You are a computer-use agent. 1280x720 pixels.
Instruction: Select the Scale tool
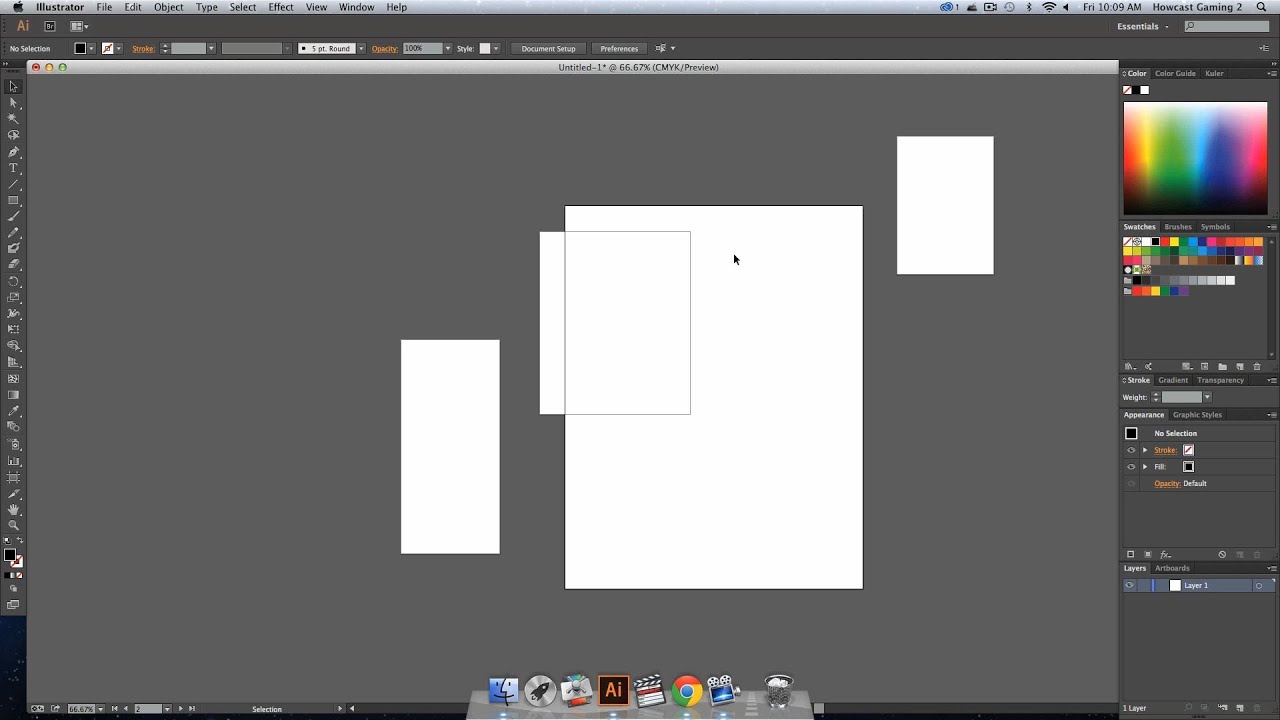pos(14,297)
